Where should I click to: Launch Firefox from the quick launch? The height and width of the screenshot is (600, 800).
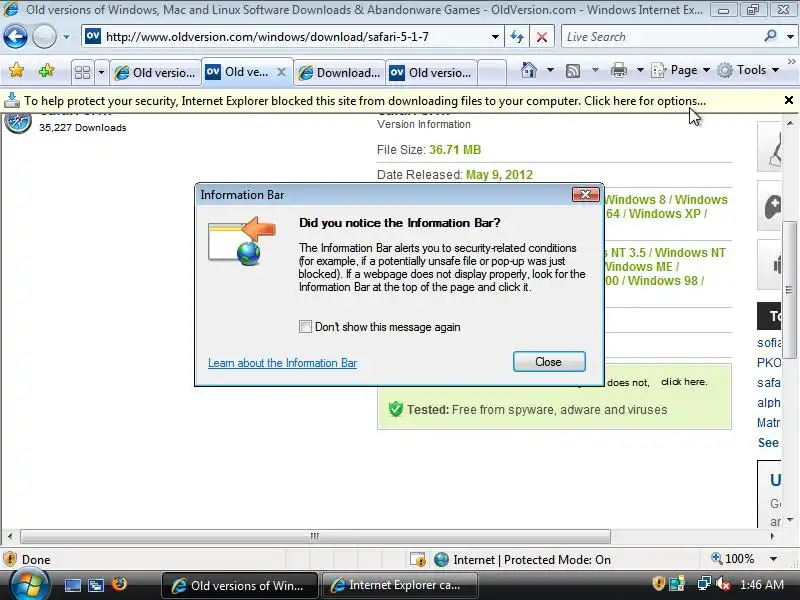(119, 584)
